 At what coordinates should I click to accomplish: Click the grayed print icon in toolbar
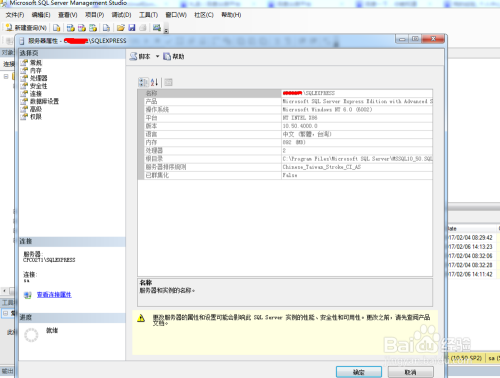click(x=143, y=28)
